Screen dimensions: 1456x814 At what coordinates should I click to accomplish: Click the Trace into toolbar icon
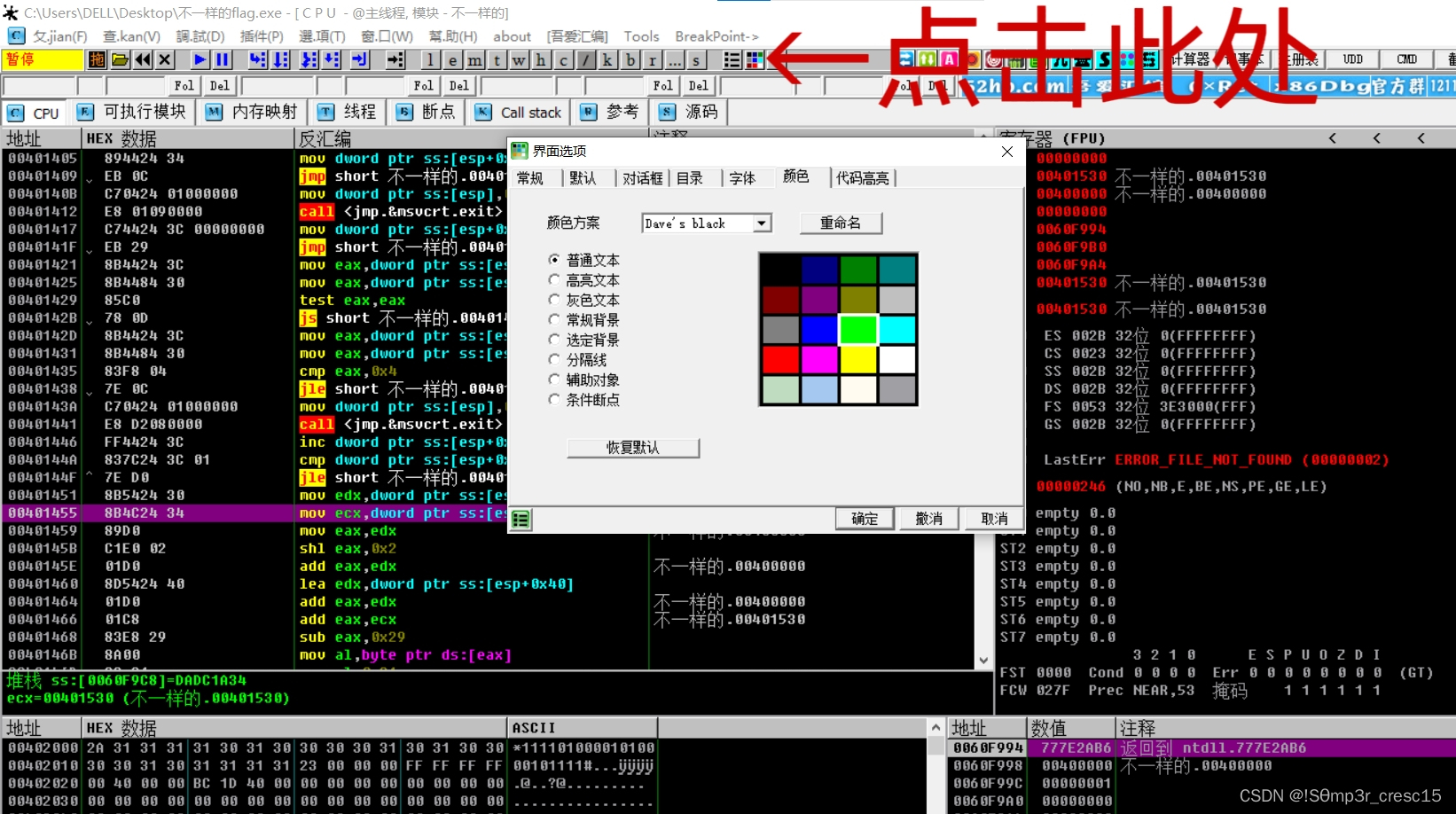pyautogui.click(x=309, y=59)
